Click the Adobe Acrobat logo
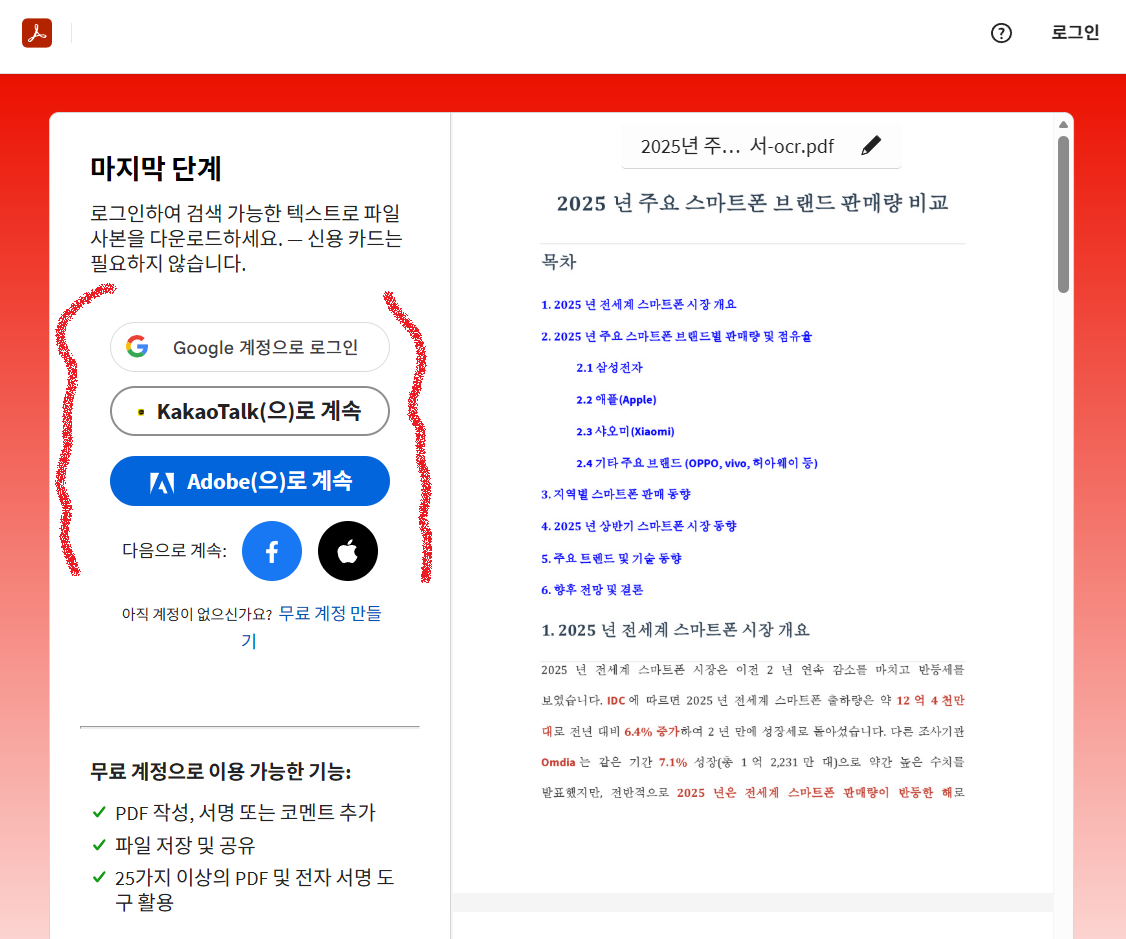The width and height of the screenshot is (1126, 939). [x=36, y=32]
